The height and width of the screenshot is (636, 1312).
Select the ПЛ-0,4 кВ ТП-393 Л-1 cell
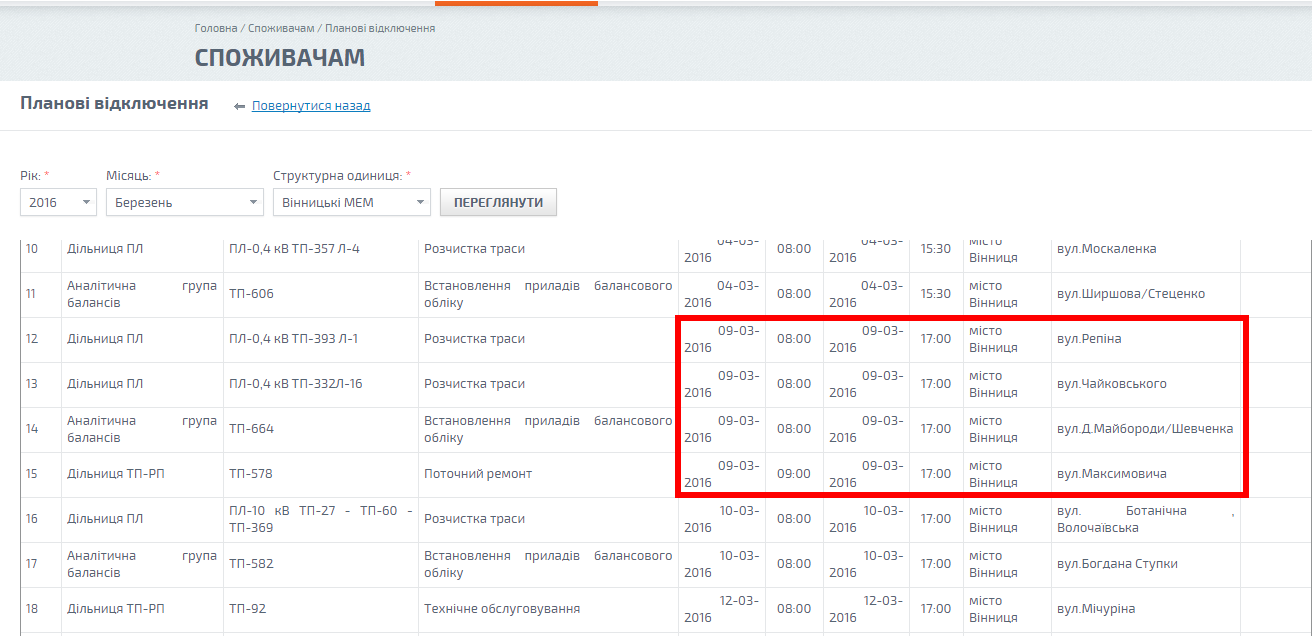click(293, 339)
